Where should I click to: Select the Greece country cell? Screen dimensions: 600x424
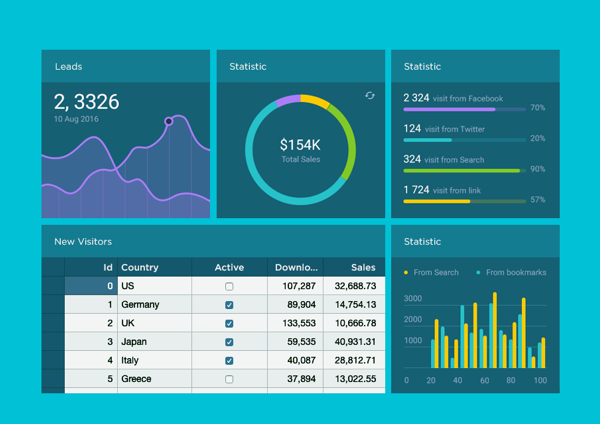[155, 379]
